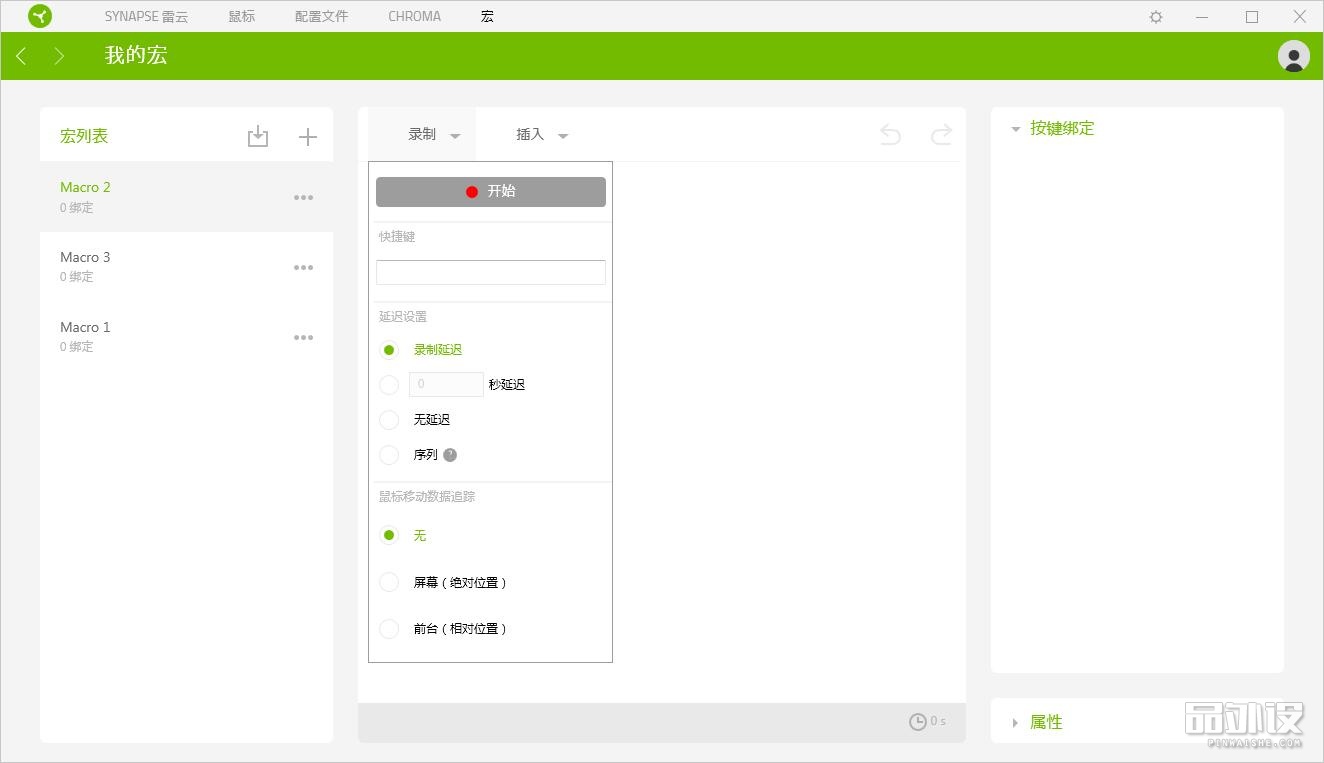Choose the 序列 radio option
The height and width of the screenshot is (763, 1324).
[389, 455]
